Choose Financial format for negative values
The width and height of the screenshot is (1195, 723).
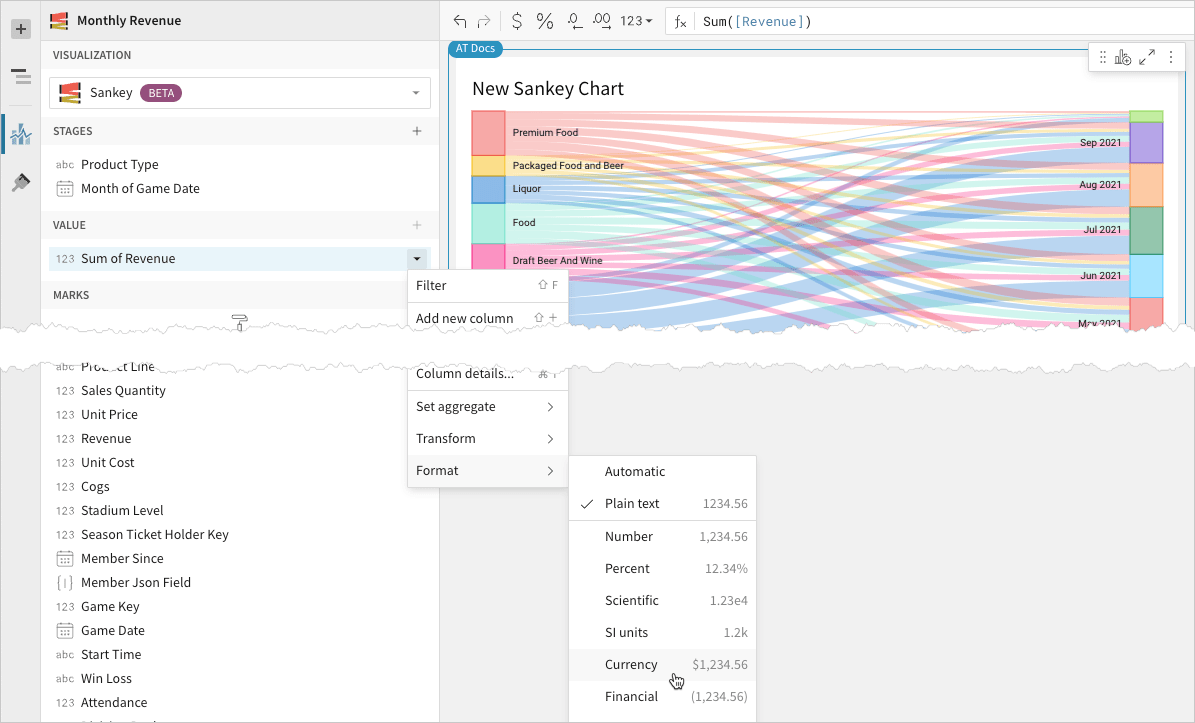[x=632, y=696]
